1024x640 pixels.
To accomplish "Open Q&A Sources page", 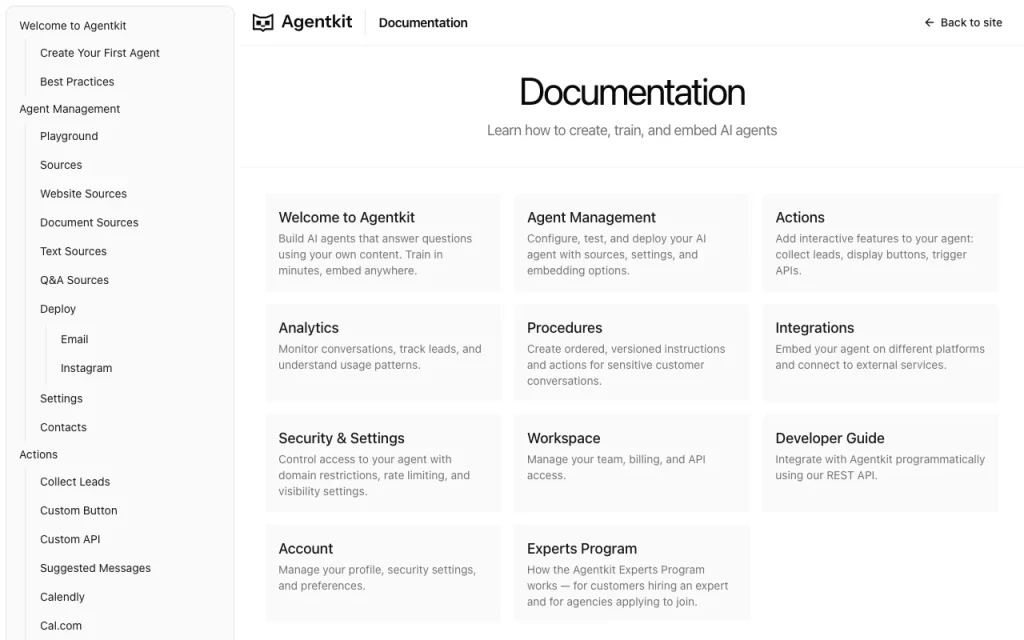I will tap(74, 280).
